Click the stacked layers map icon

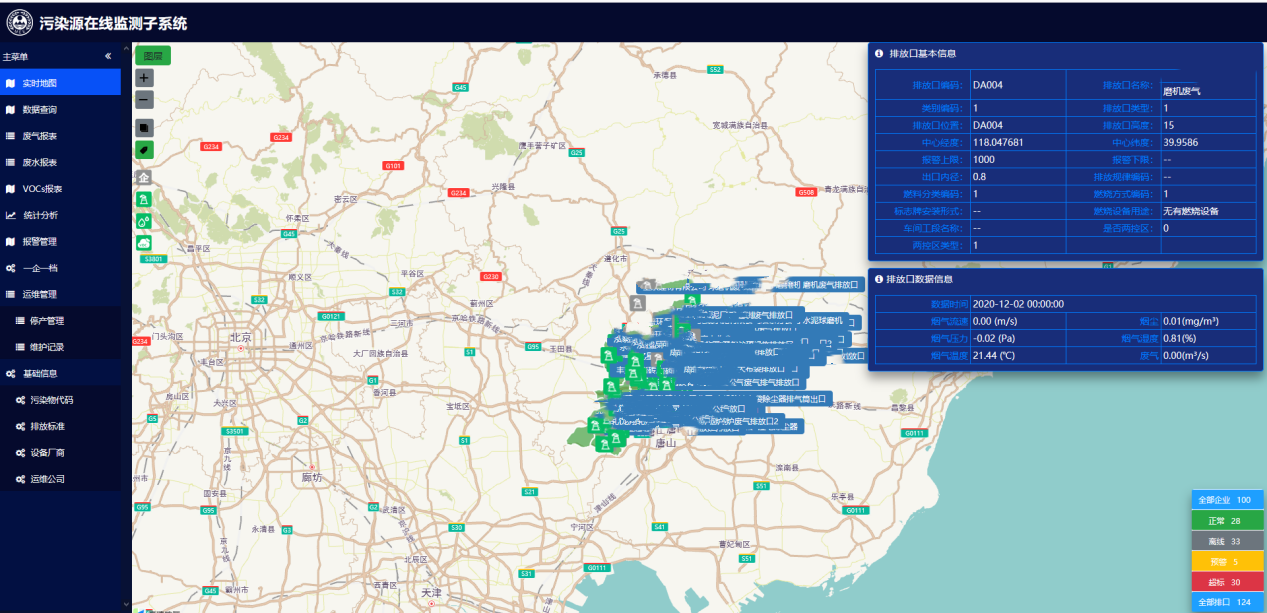coord(144,128)
